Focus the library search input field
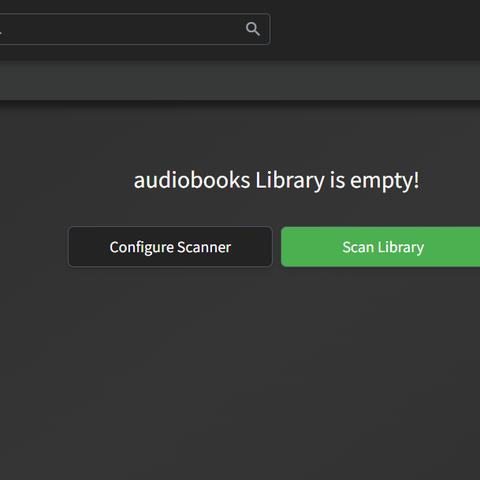This screenshot has width=480, height=480. point(135,29)
